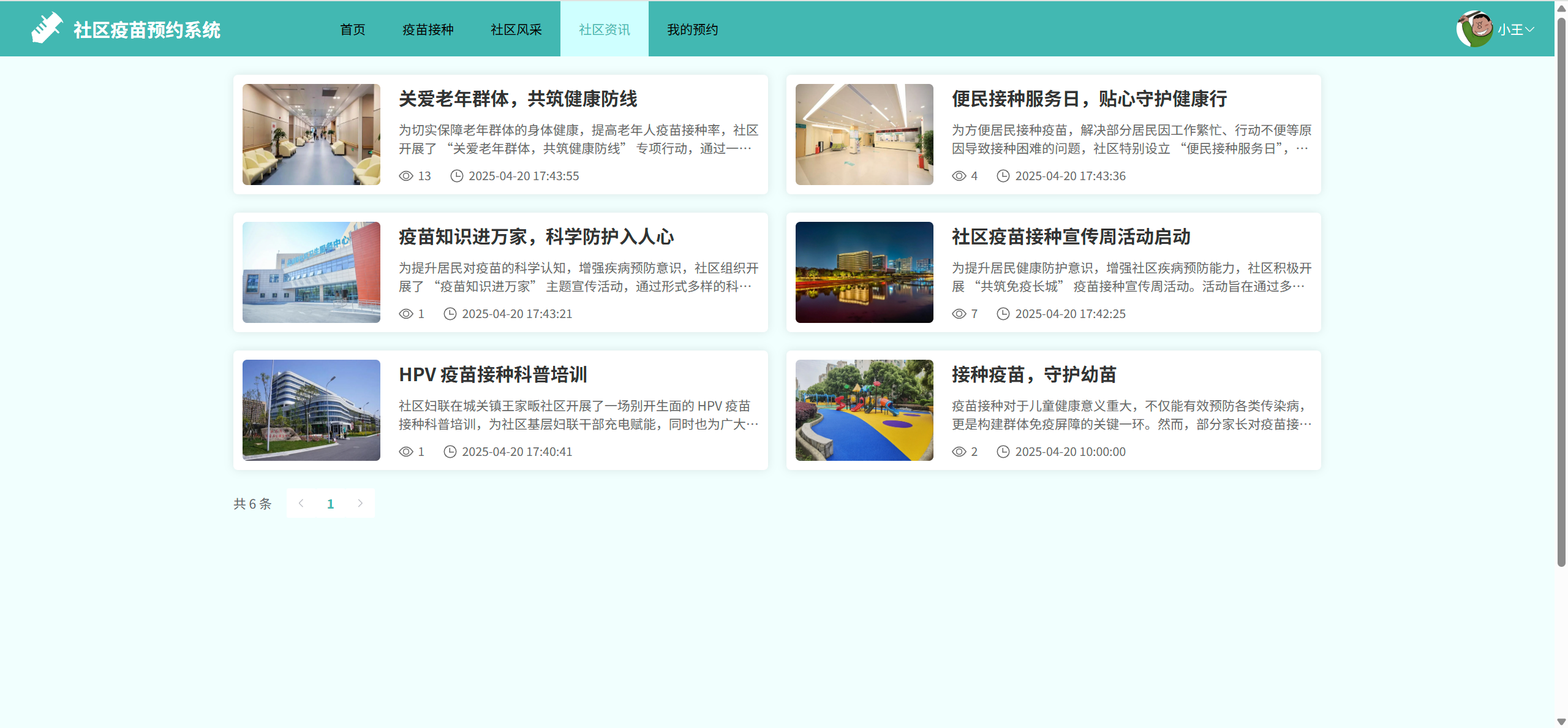Click eye icon on 关爱老年群体 article

405,176
